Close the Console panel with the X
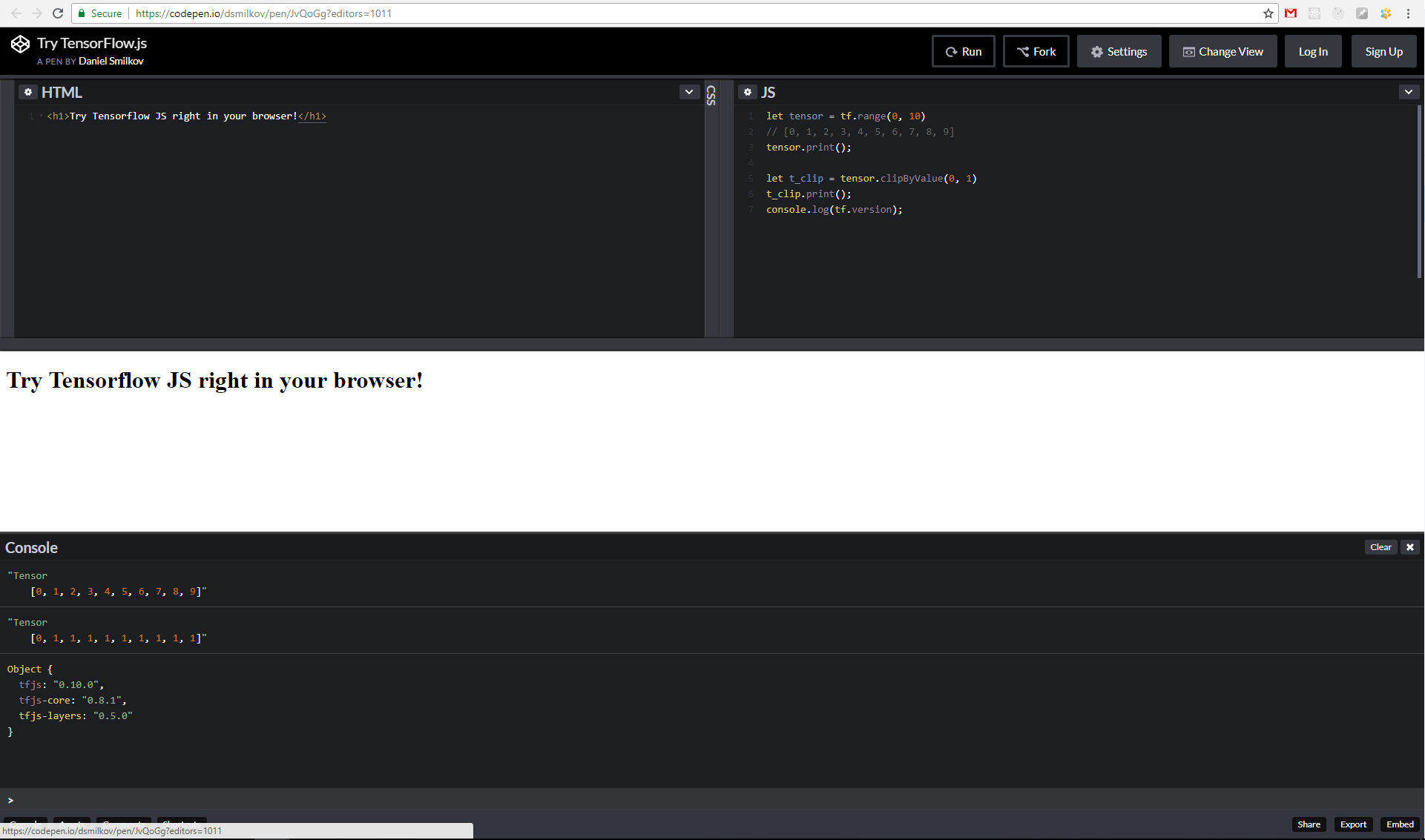 click(1410, 547)
